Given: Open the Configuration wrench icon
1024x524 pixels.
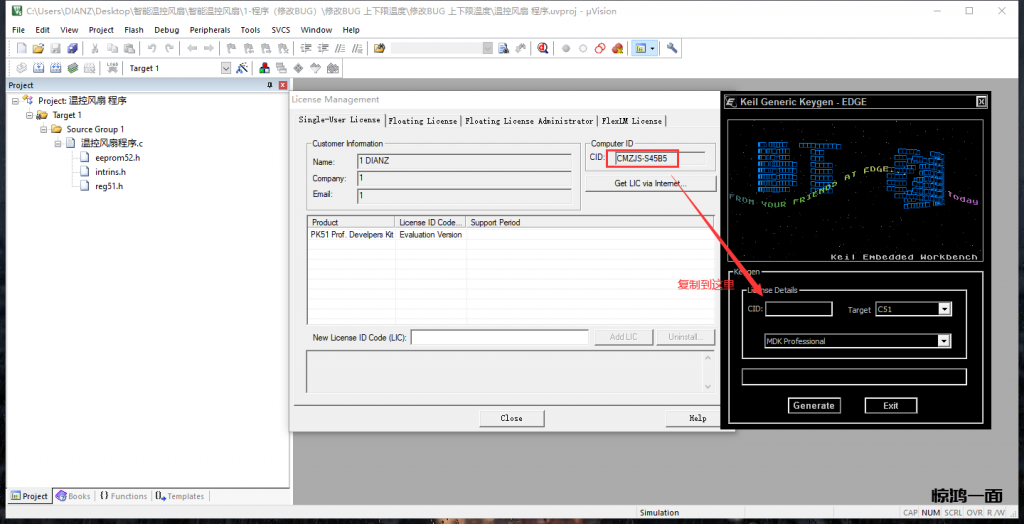Looking at the screenshot, I should (672, 48).
